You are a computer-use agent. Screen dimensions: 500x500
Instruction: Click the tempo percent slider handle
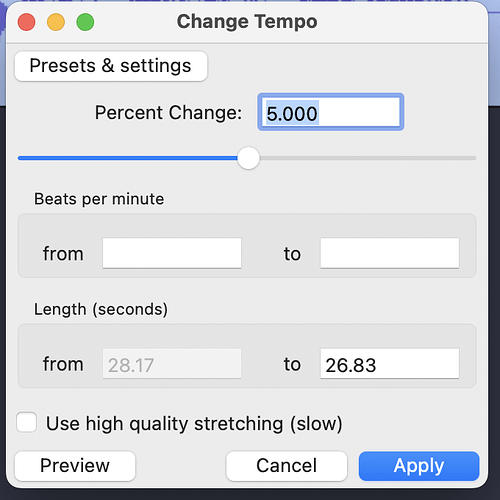pyautogui.click(x=248, y=158)
